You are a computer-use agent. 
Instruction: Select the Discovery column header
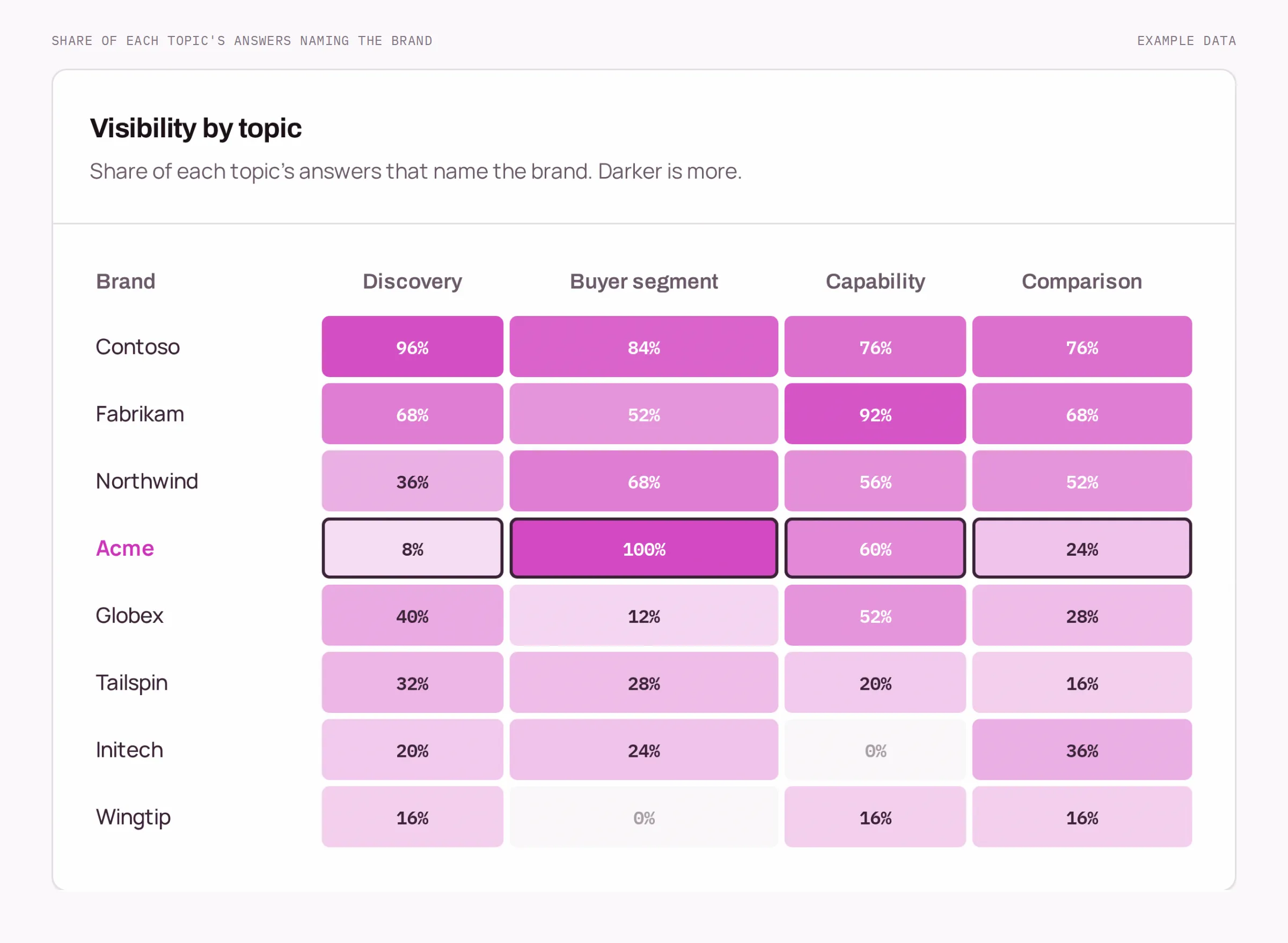pos(412,282)
